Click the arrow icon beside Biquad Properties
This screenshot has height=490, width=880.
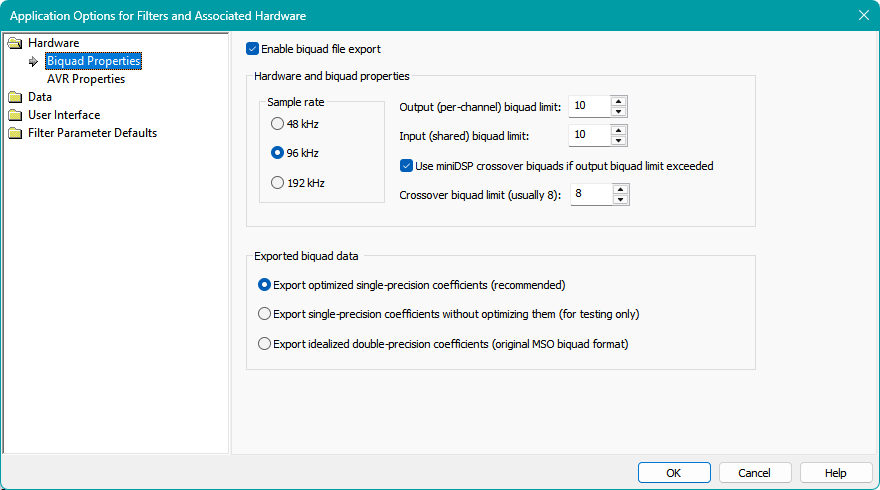point(34,61)
